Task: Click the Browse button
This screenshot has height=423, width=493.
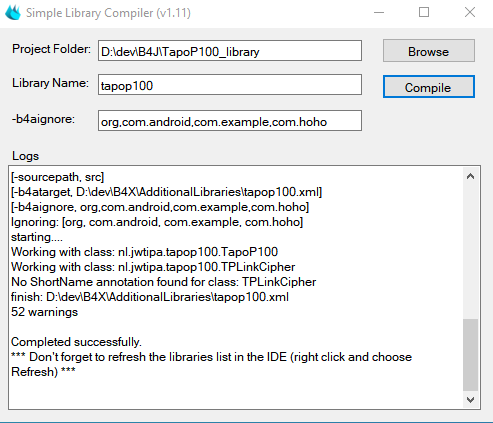Action: pyautogui.click(x=429, y=51)
